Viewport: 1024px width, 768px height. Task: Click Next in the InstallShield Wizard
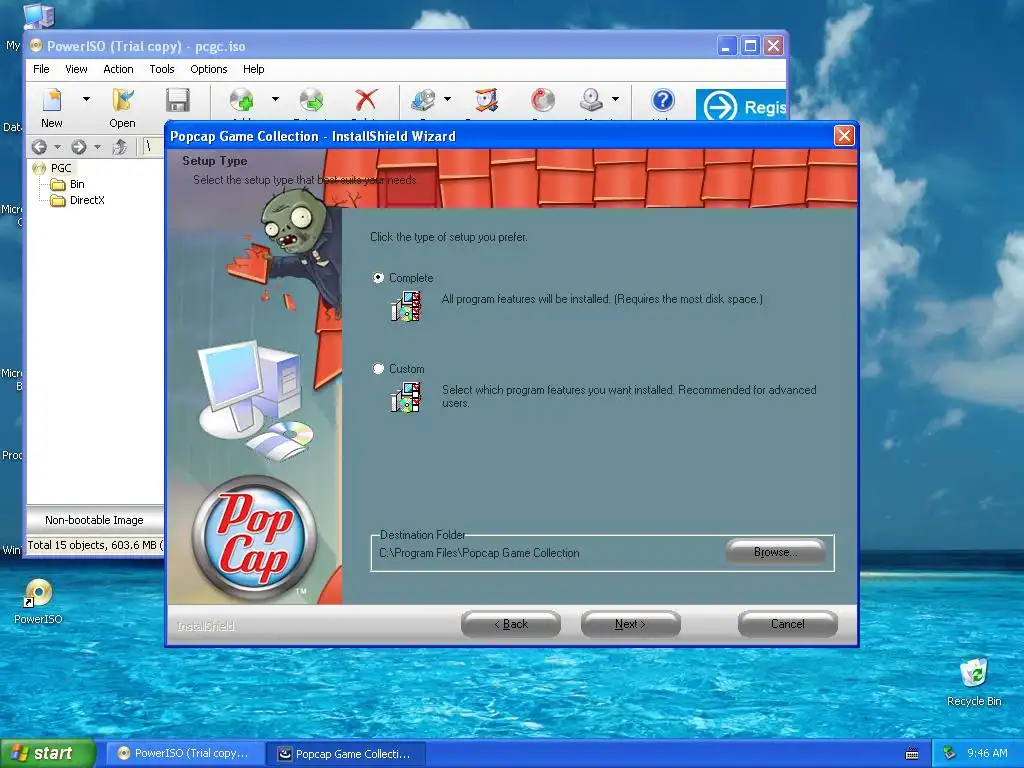(630, 624)
